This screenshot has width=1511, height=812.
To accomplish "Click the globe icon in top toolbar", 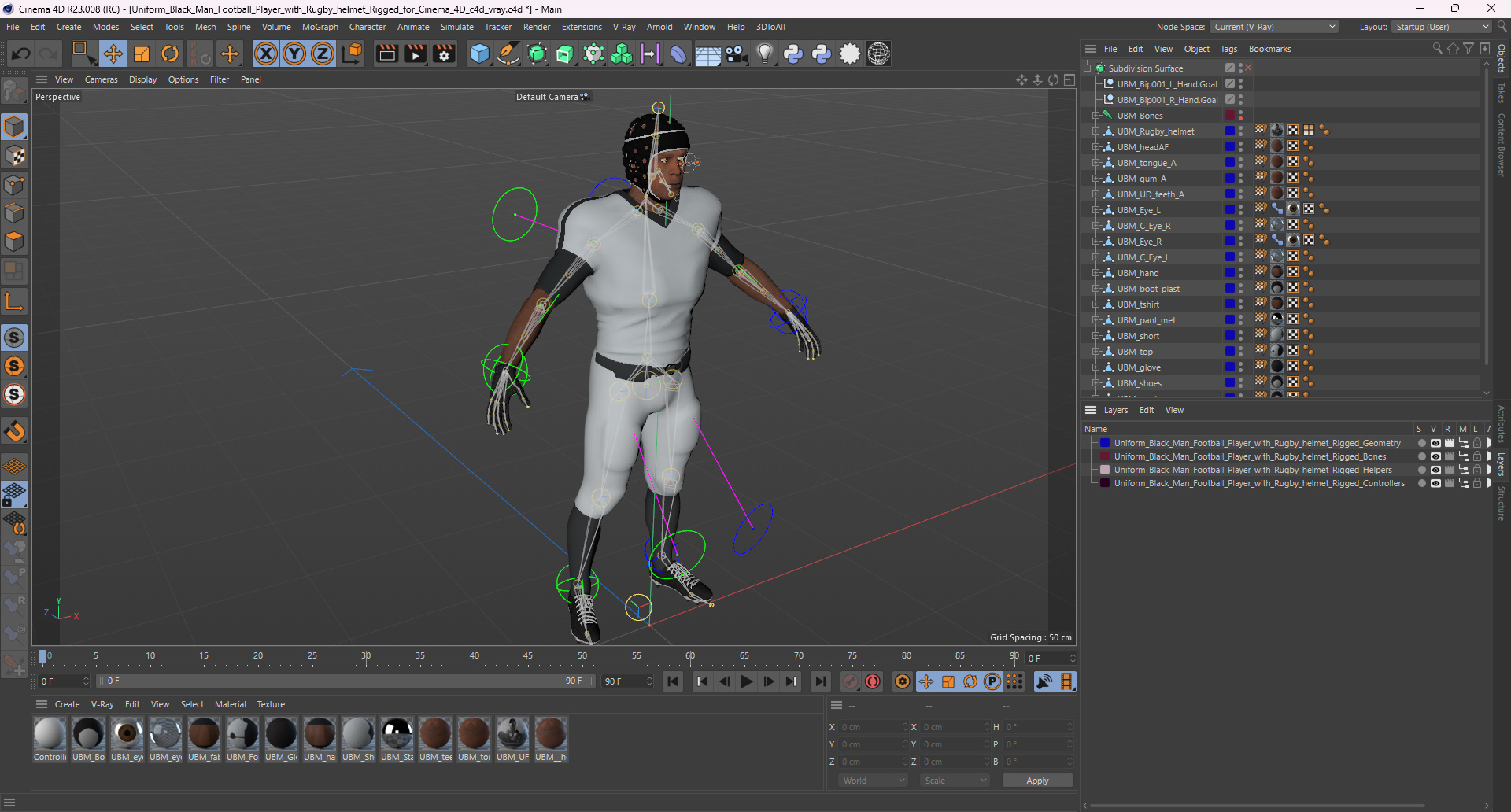I will click(x=878, y=54).
